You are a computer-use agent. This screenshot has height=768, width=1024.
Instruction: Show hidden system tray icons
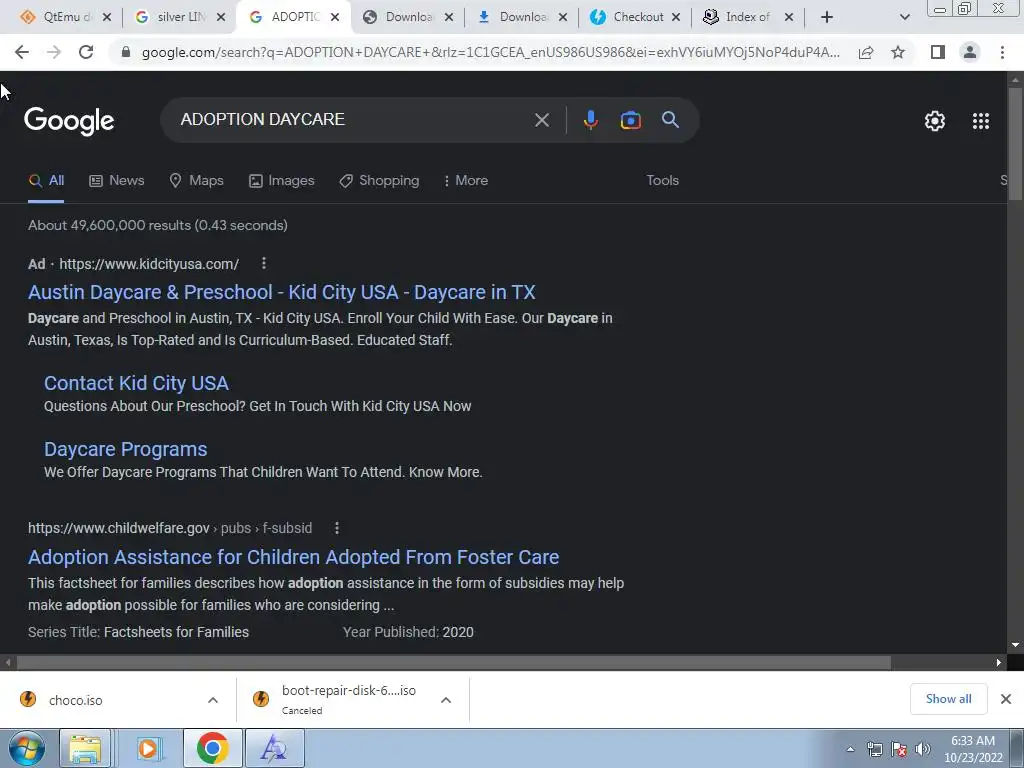pos(850,749)
